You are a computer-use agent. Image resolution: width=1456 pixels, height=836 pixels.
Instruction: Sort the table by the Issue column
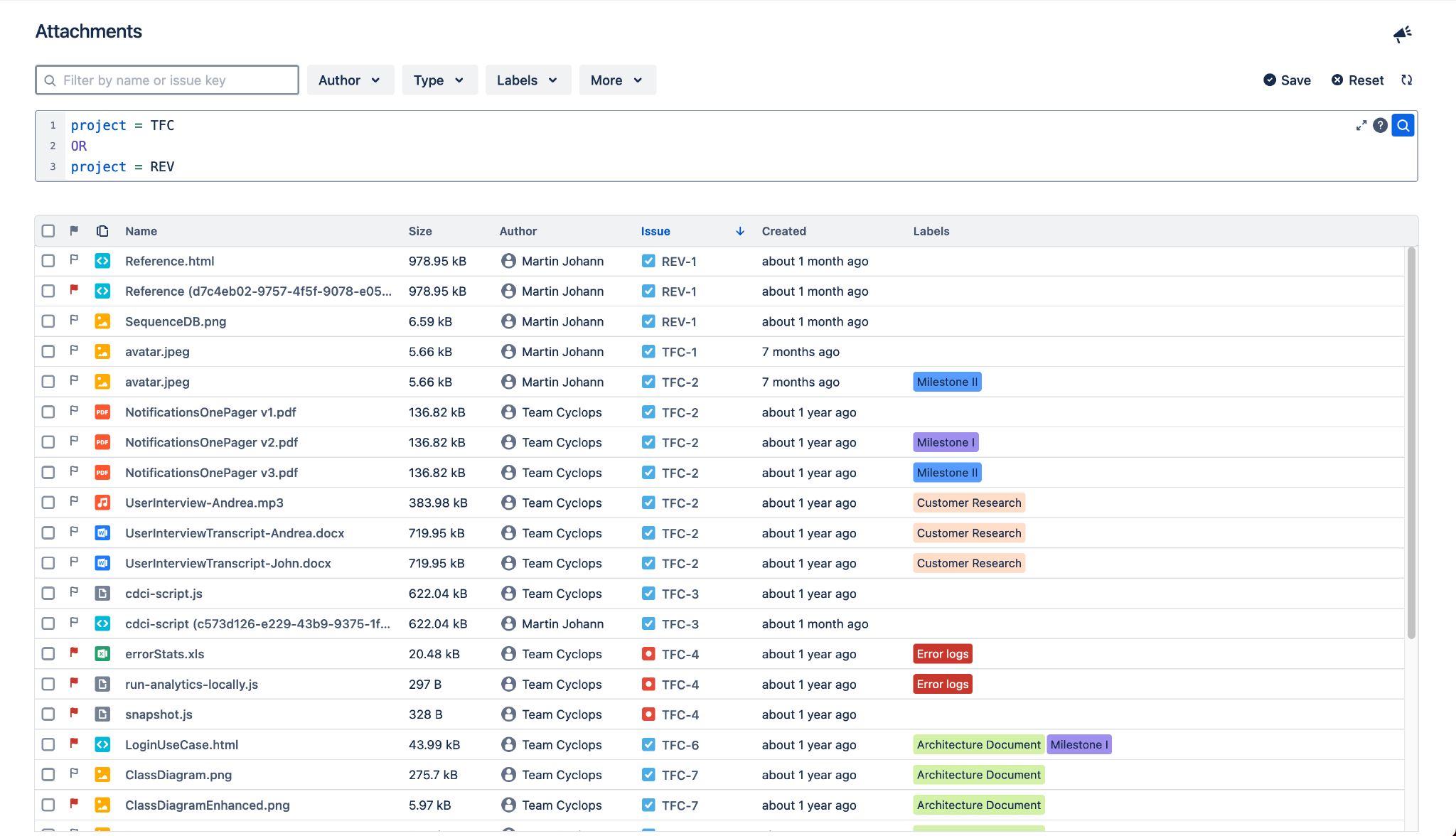655,231
